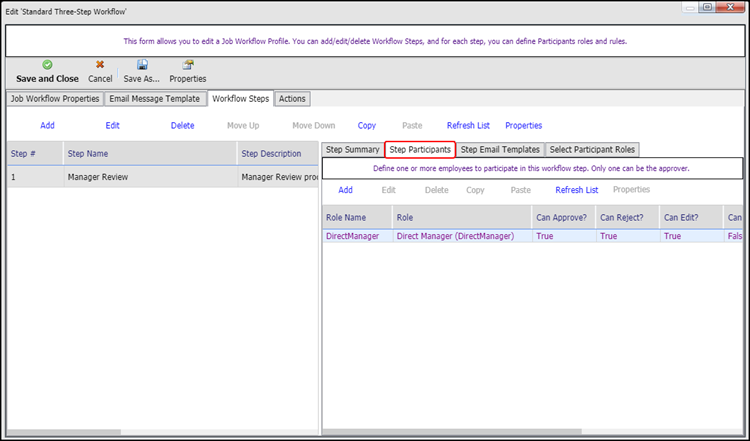Select the DirectManager role name cell
The image size is (750, 441).
[357, 236]
